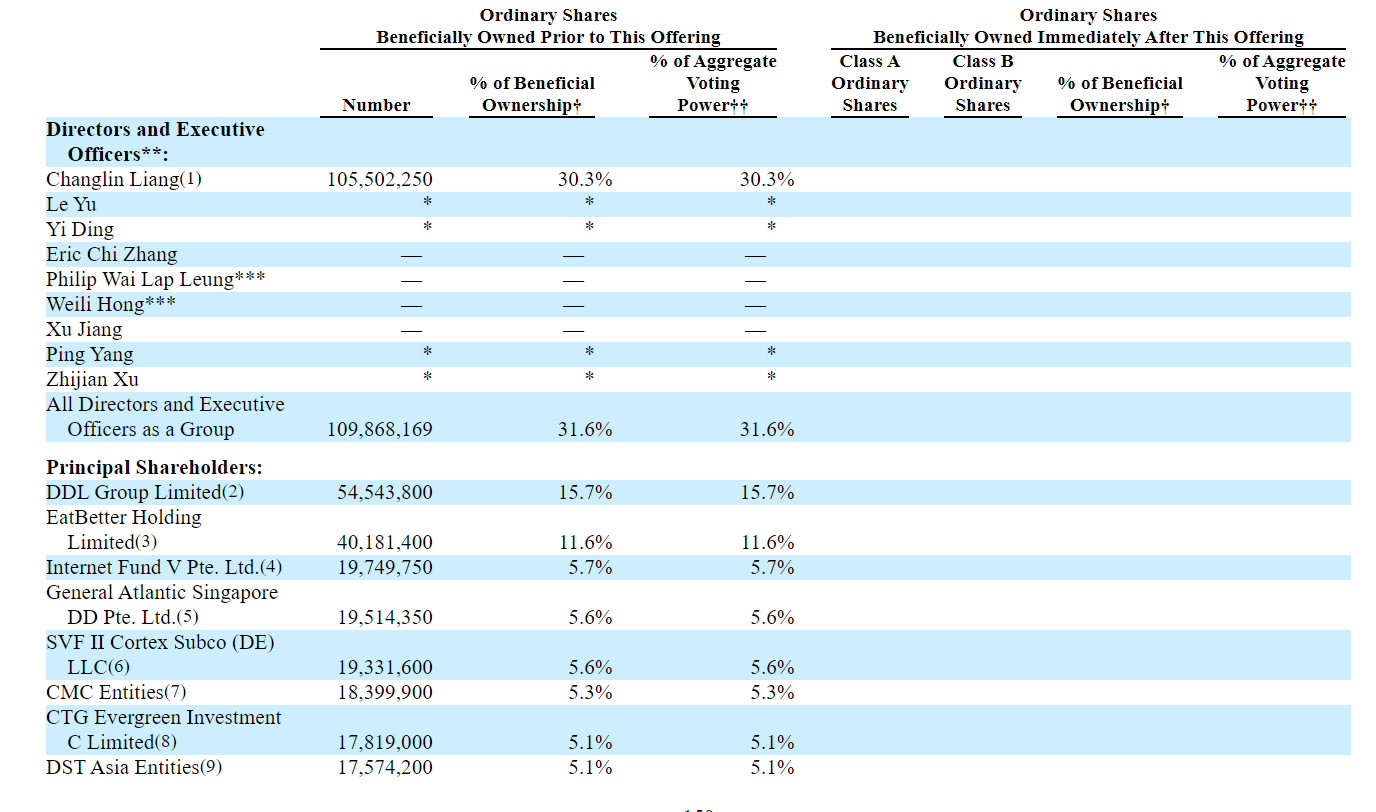Click Class B Ordinary Shares header
Image resolution: width=1376 pixels, height=812 pixels.
(983, 83)
